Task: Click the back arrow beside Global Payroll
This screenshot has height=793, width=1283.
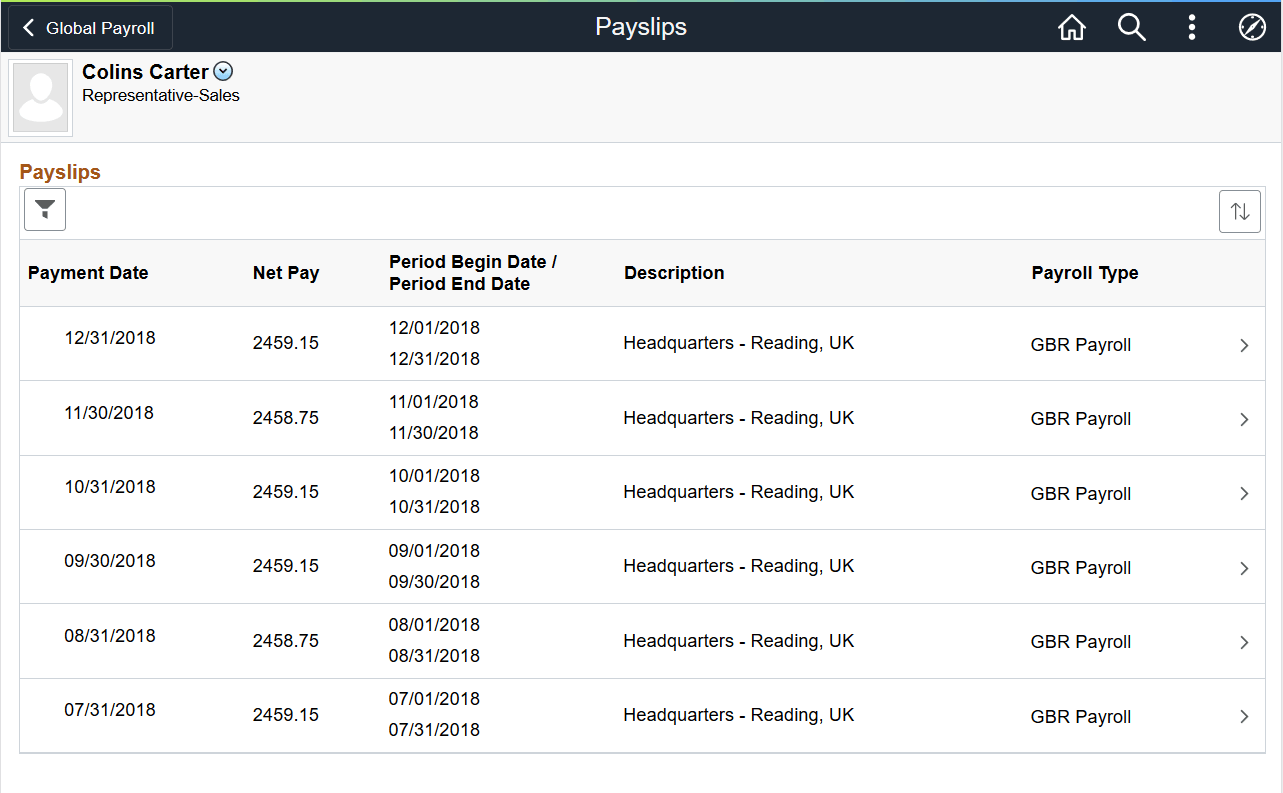Action: [x=27, y=27]
